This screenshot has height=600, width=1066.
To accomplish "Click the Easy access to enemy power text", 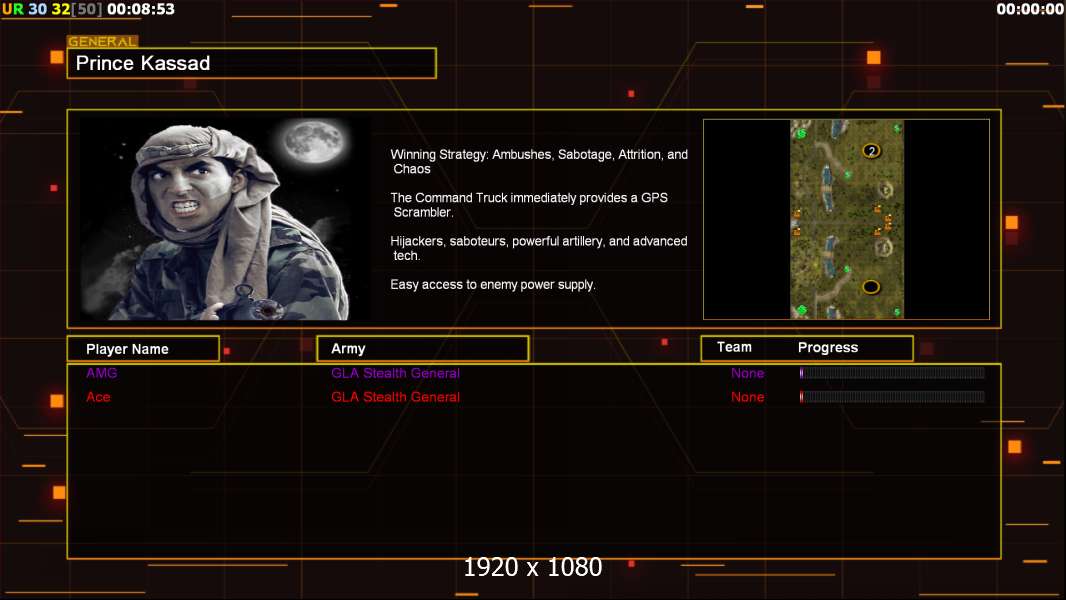I will tap(493, 285).
